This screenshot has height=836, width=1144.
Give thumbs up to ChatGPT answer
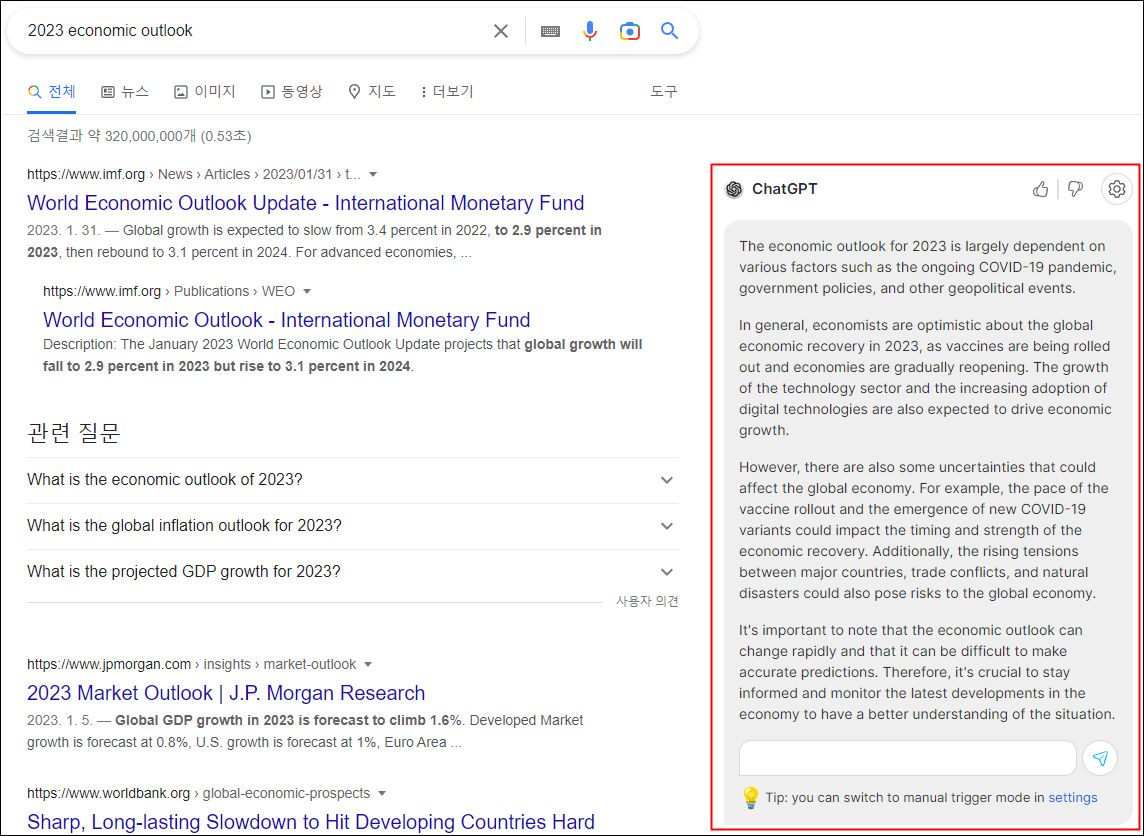[x=1040, y=190]
